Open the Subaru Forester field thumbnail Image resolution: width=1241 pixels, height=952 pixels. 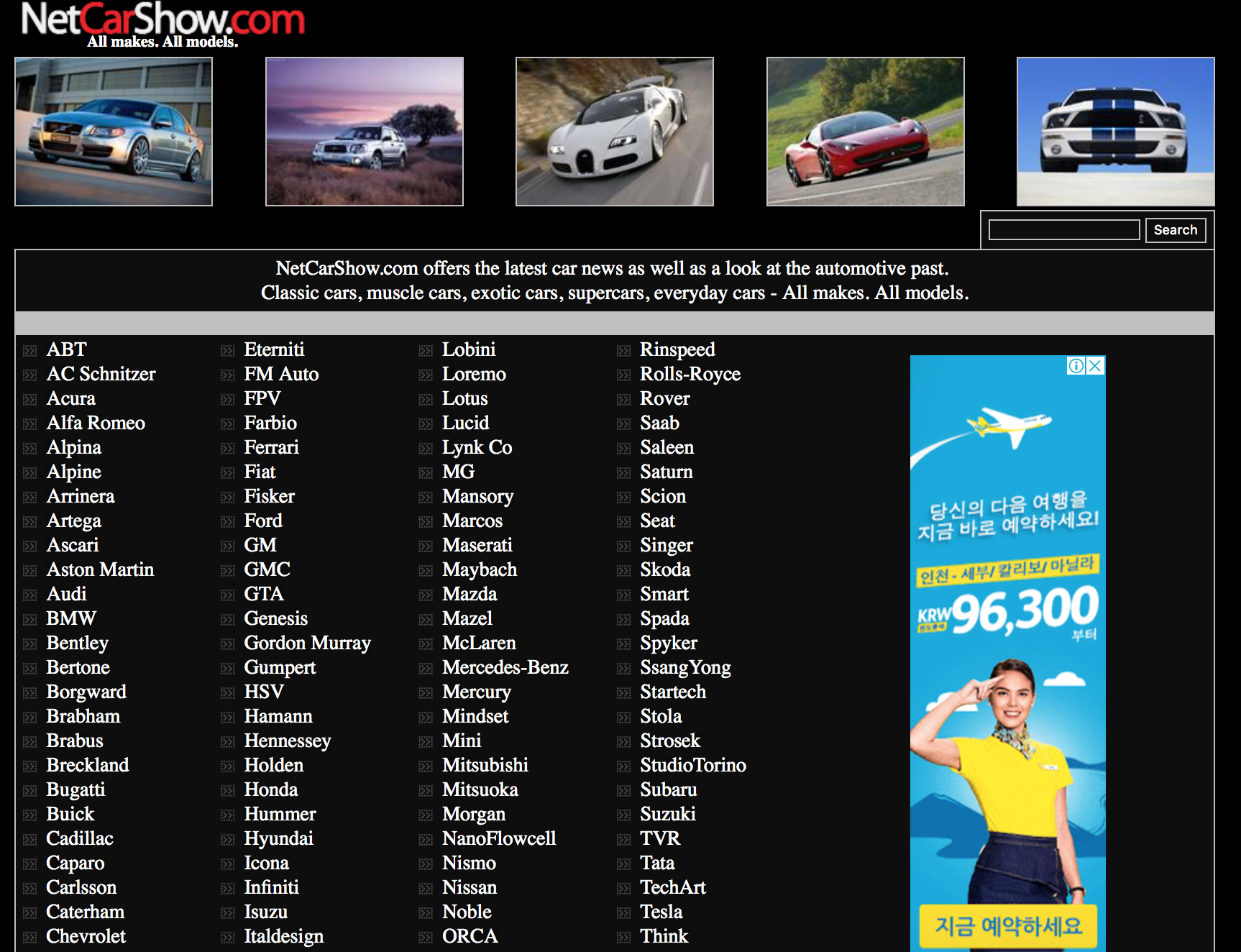click(x=365, y=132)
